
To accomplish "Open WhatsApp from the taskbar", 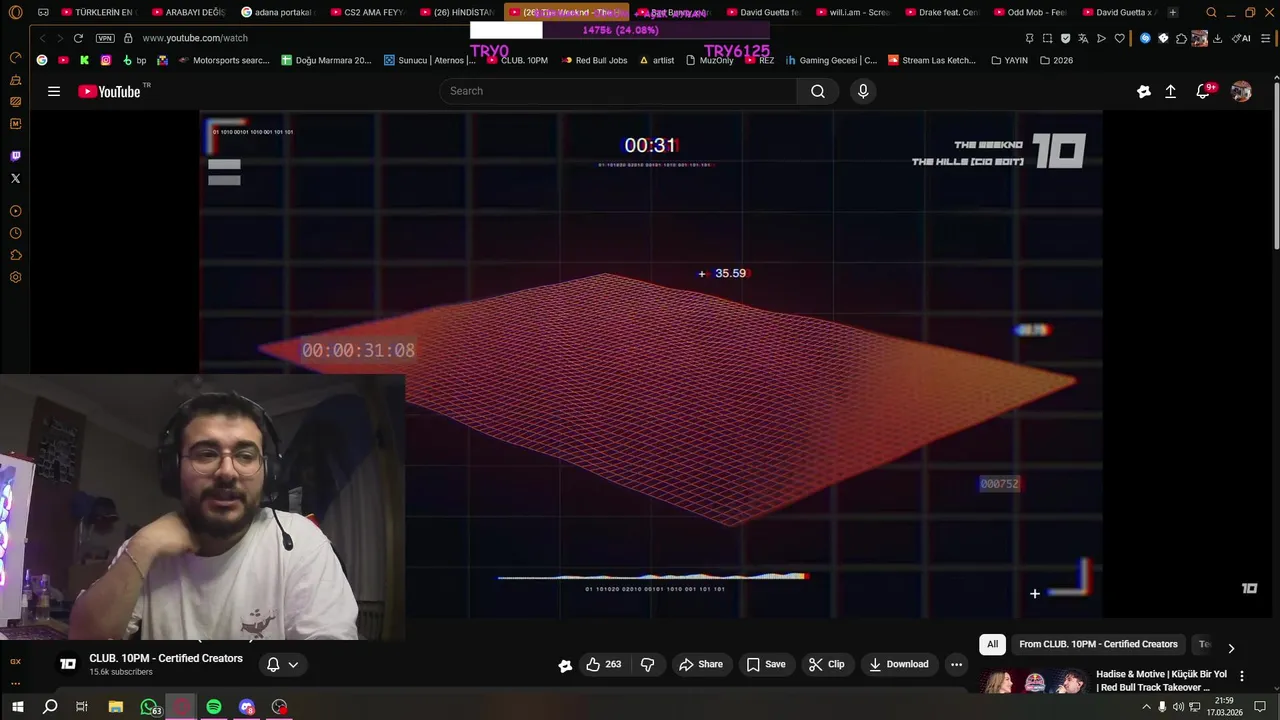I will (149, 707).
